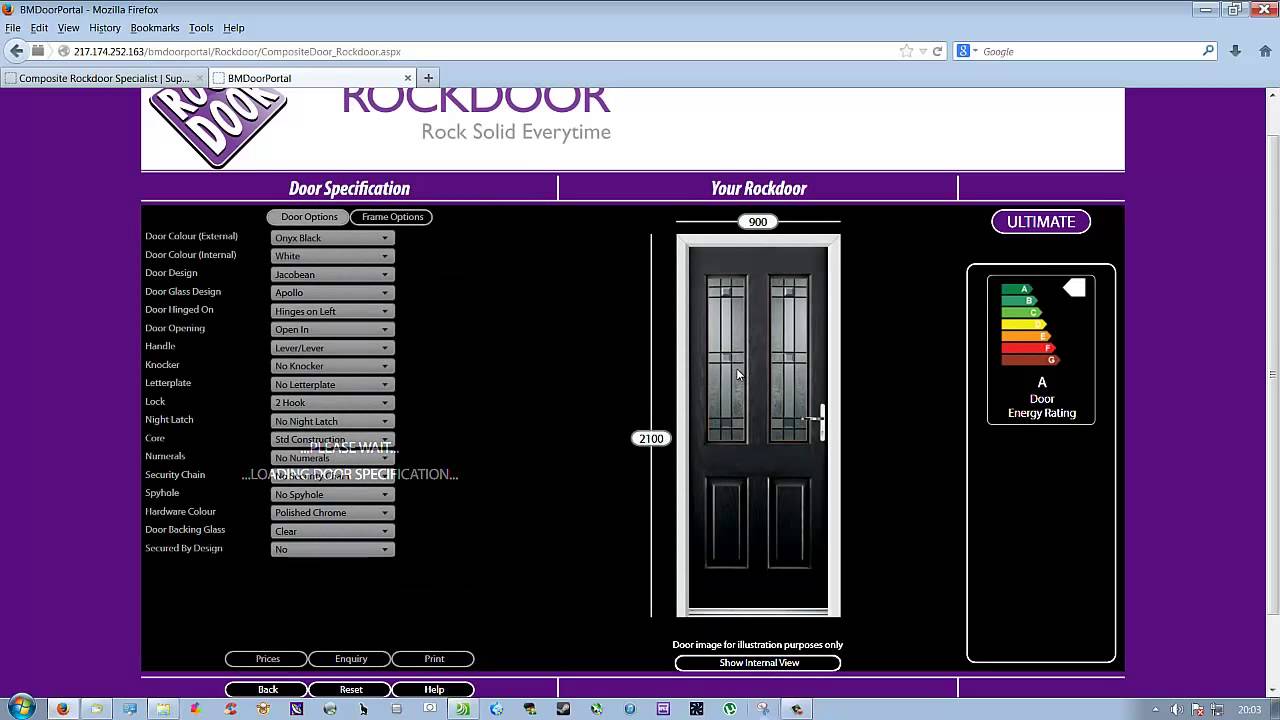Switch to Frame Options tab
The width and height of the screenshot is (1280, 720).
click(392, 217)
